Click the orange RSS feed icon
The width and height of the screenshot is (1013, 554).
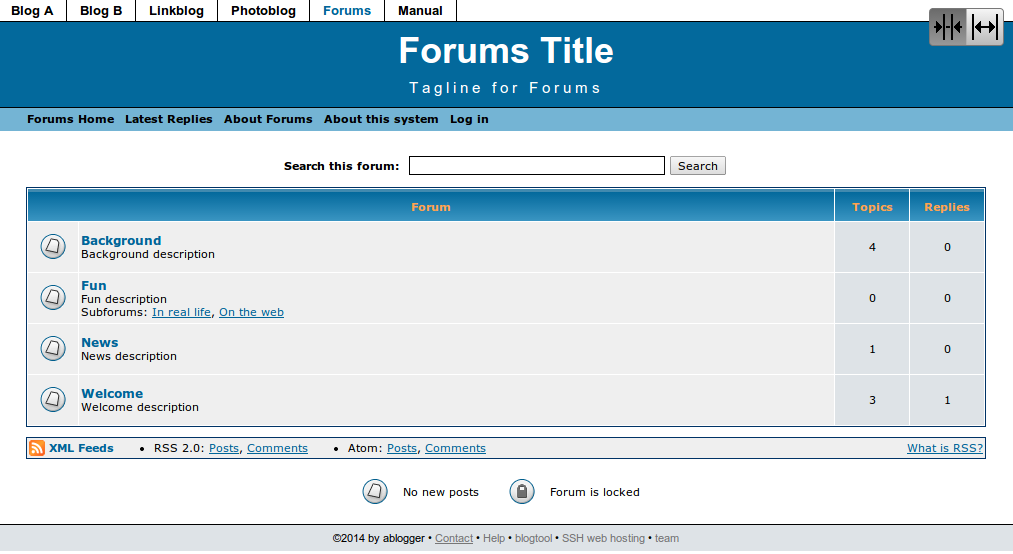pyautogui.click(x=37, y=448)
